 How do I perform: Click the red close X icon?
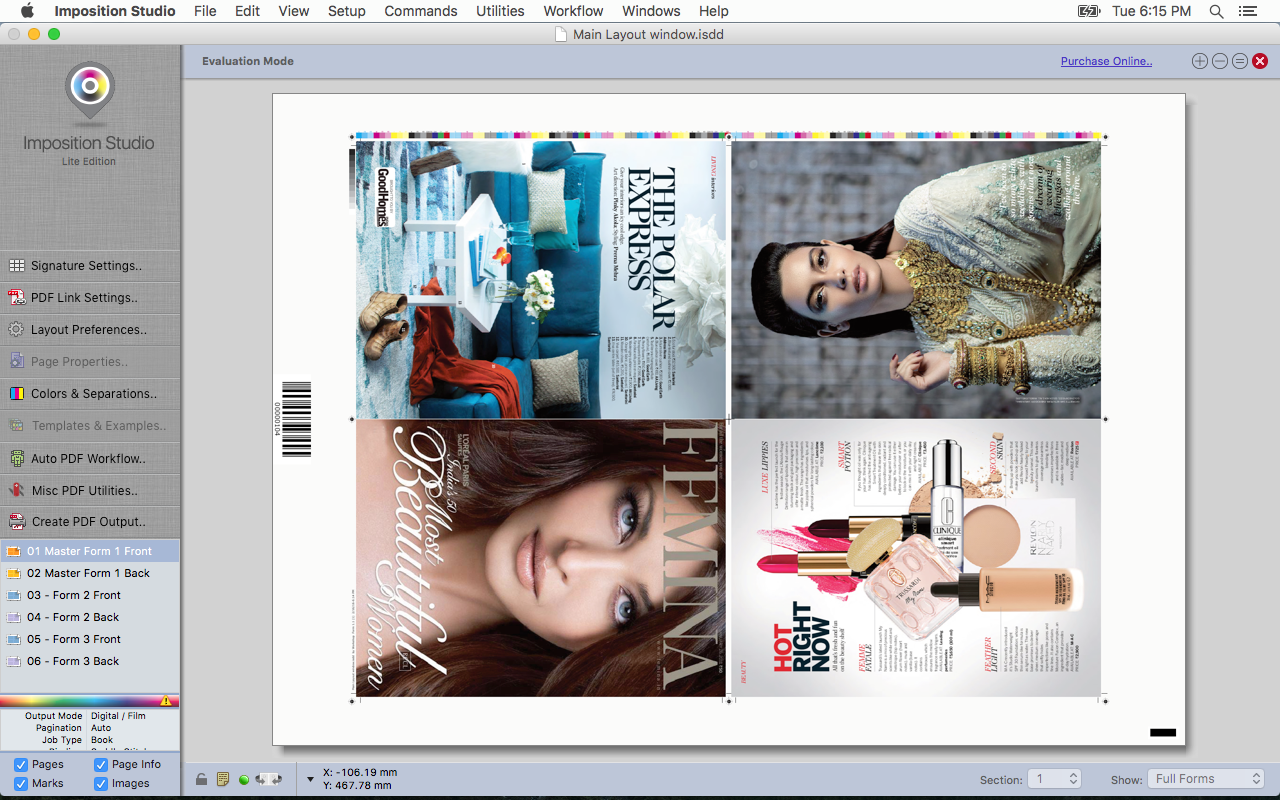point(1260,61)
